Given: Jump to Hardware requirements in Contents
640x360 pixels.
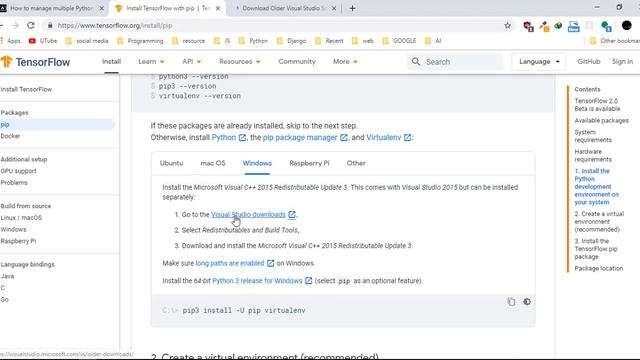Looking at the screenshot, I should (593, 156).
